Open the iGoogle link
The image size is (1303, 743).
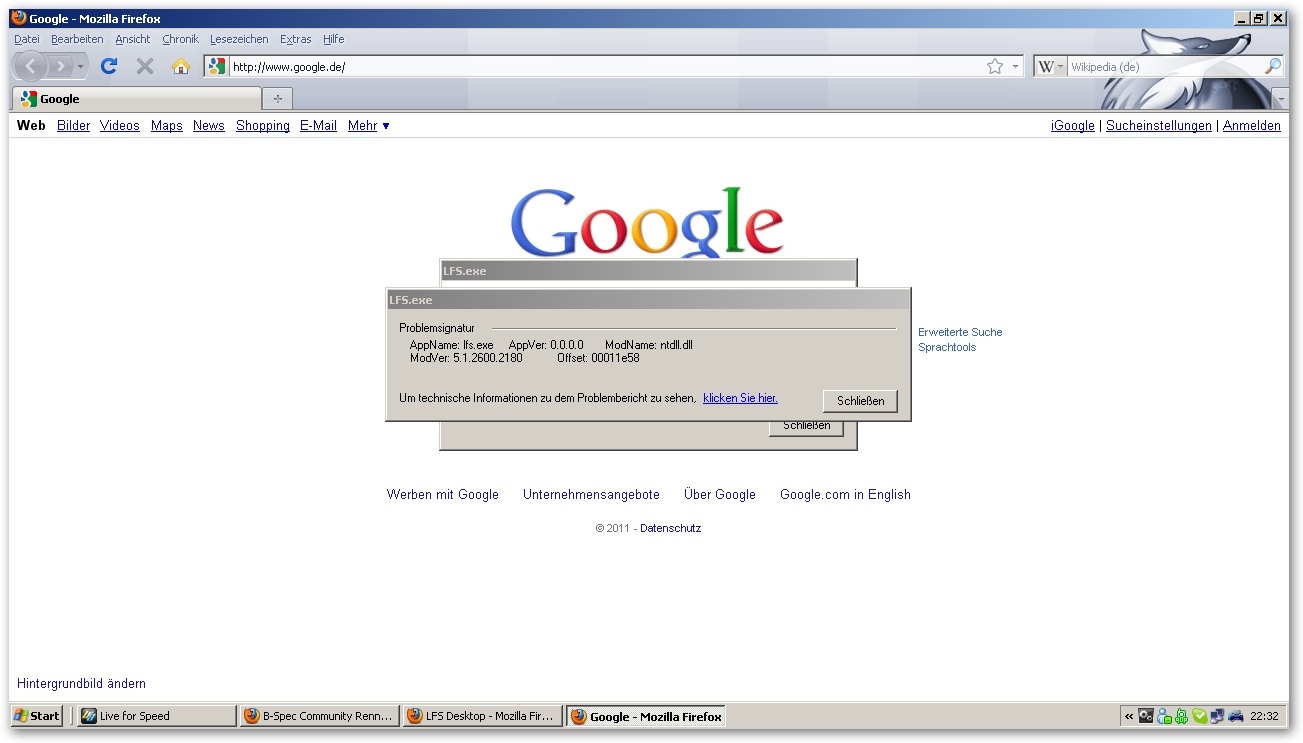1073,126
